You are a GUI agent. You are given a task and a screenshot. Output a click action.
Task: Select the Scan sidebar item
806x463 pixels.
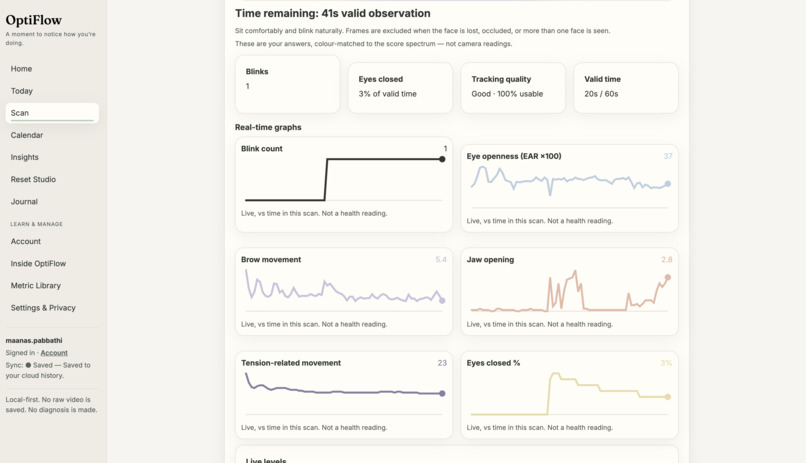[52, 113]
